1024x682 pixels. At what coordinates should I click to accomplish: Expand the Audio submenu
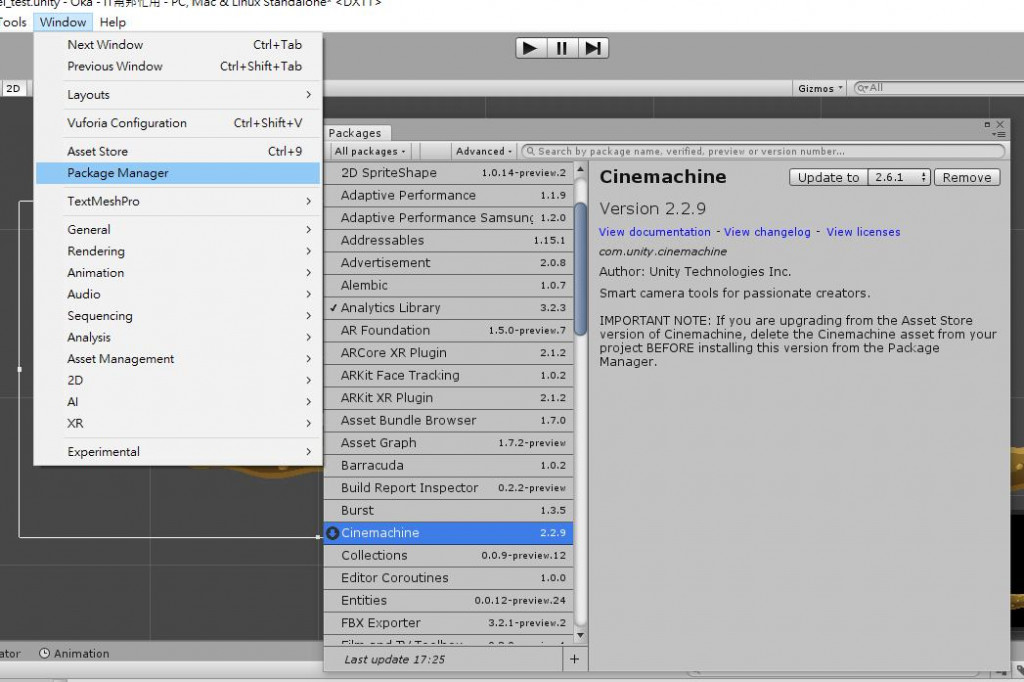click(x=178, y=294)
